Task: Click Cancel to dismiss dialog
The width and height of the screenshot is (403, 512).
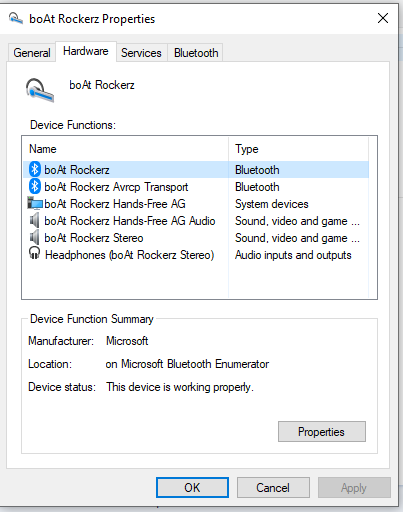Action: click(x=273, y=488)
